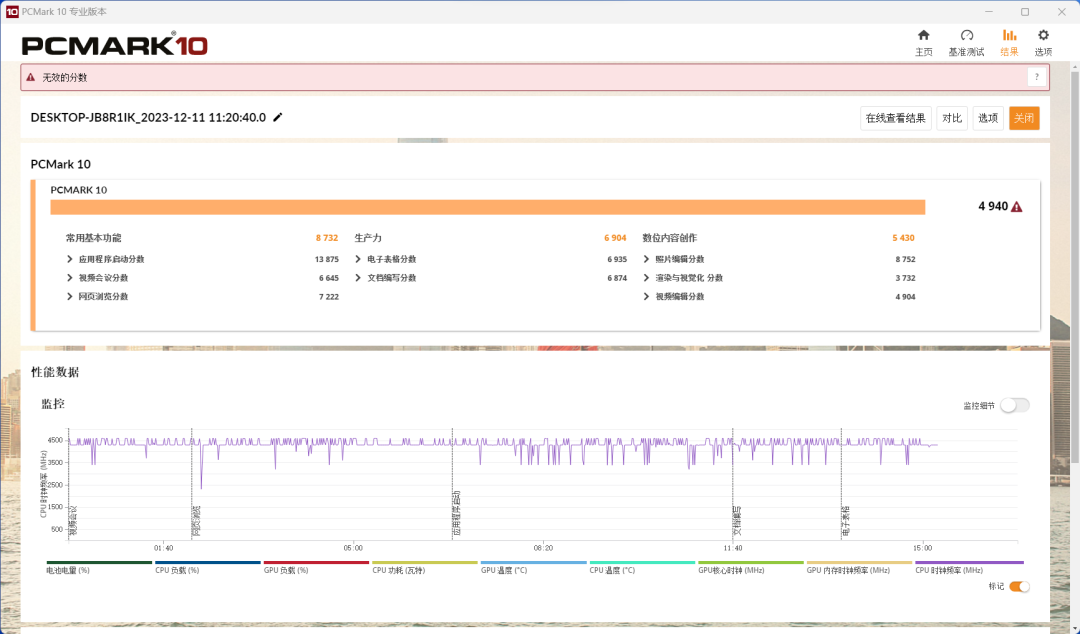The height and width of the screenshot is (634, 1080).
Task: Click the warning triangle next to score 4 940
Action: (x=1017, y=207)
